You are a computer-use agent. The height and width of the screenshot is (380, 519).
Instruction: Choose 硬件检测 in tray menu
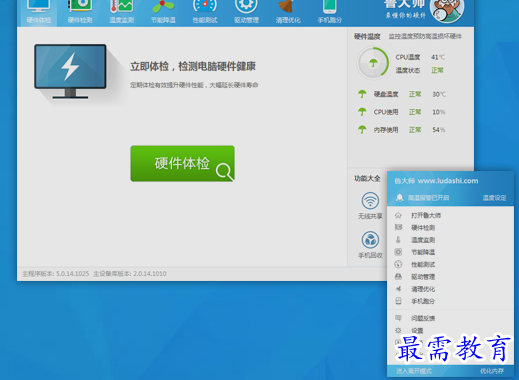pos(450,228)
